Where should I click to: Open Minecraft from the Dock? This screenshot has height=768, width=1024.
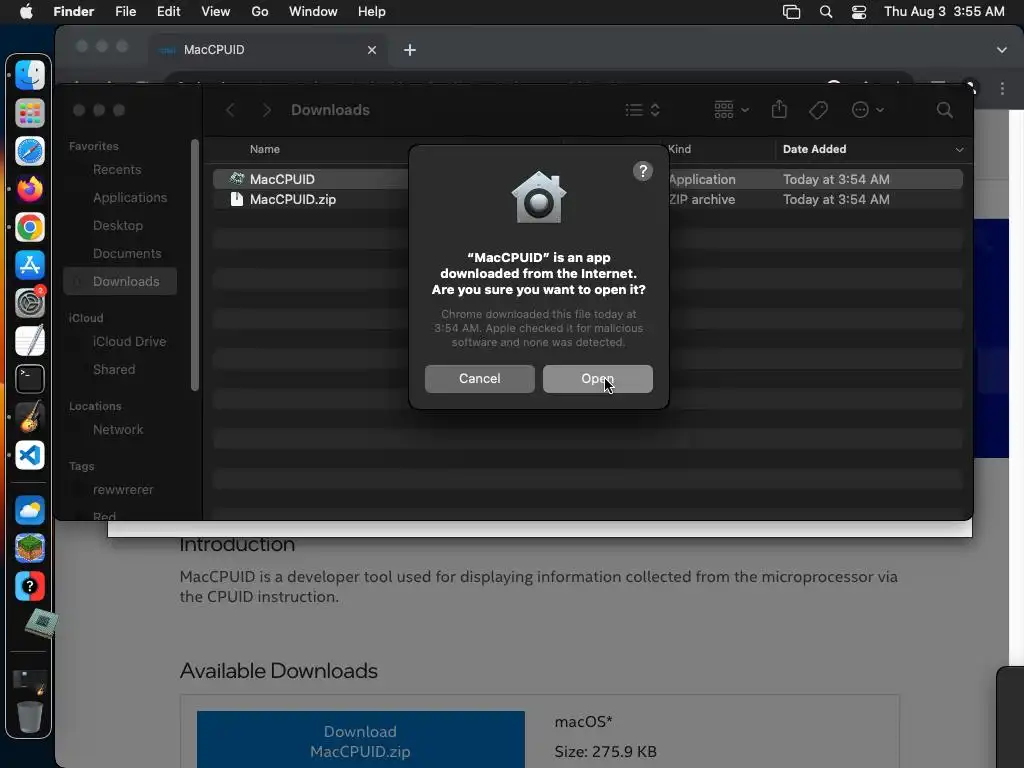click(29, 548)
